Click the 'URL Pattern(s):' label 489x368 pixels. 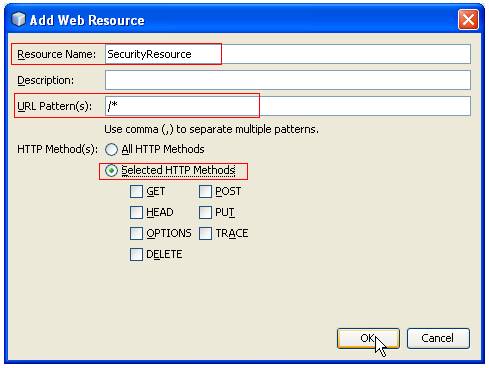(x=54, y=106)
